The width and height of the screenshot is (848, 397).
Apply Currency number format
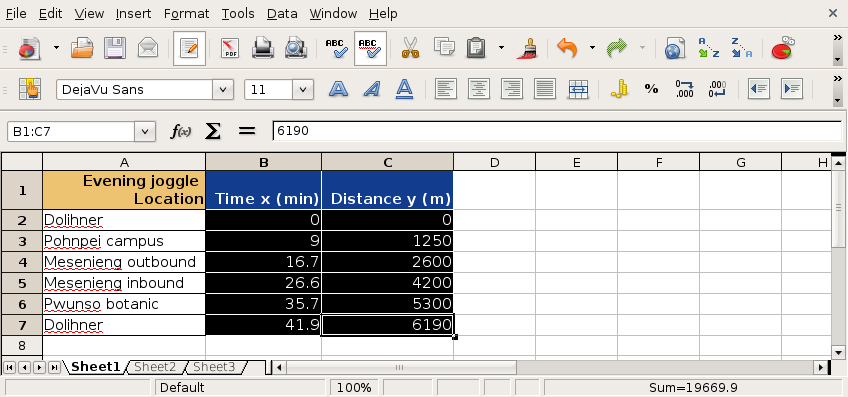coord(619,89)
